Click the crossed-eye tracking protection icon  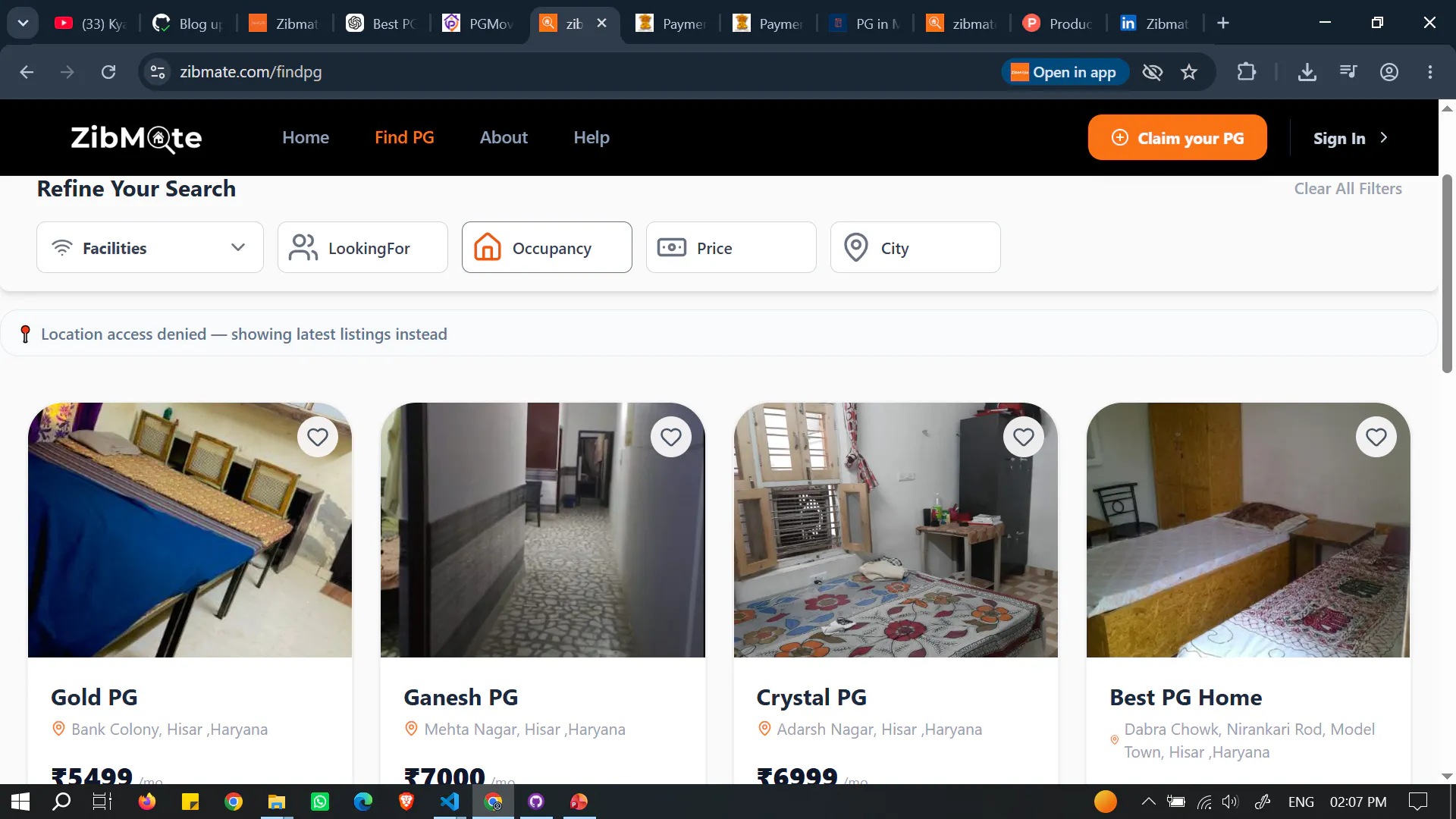(x=1153, y=72)
